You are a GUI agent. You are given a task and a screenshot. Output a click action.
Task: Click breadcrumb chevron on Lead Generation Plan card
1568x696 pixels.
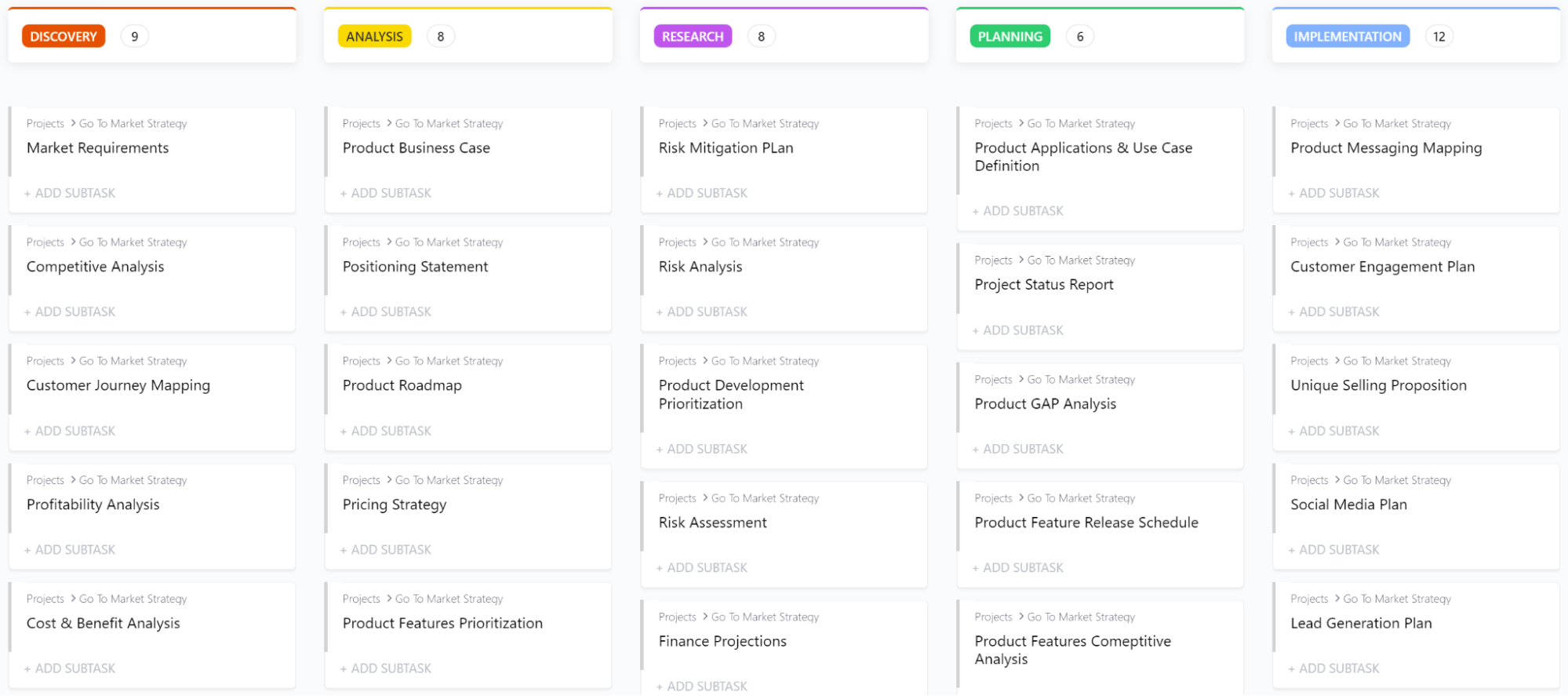coord(1337,598)
